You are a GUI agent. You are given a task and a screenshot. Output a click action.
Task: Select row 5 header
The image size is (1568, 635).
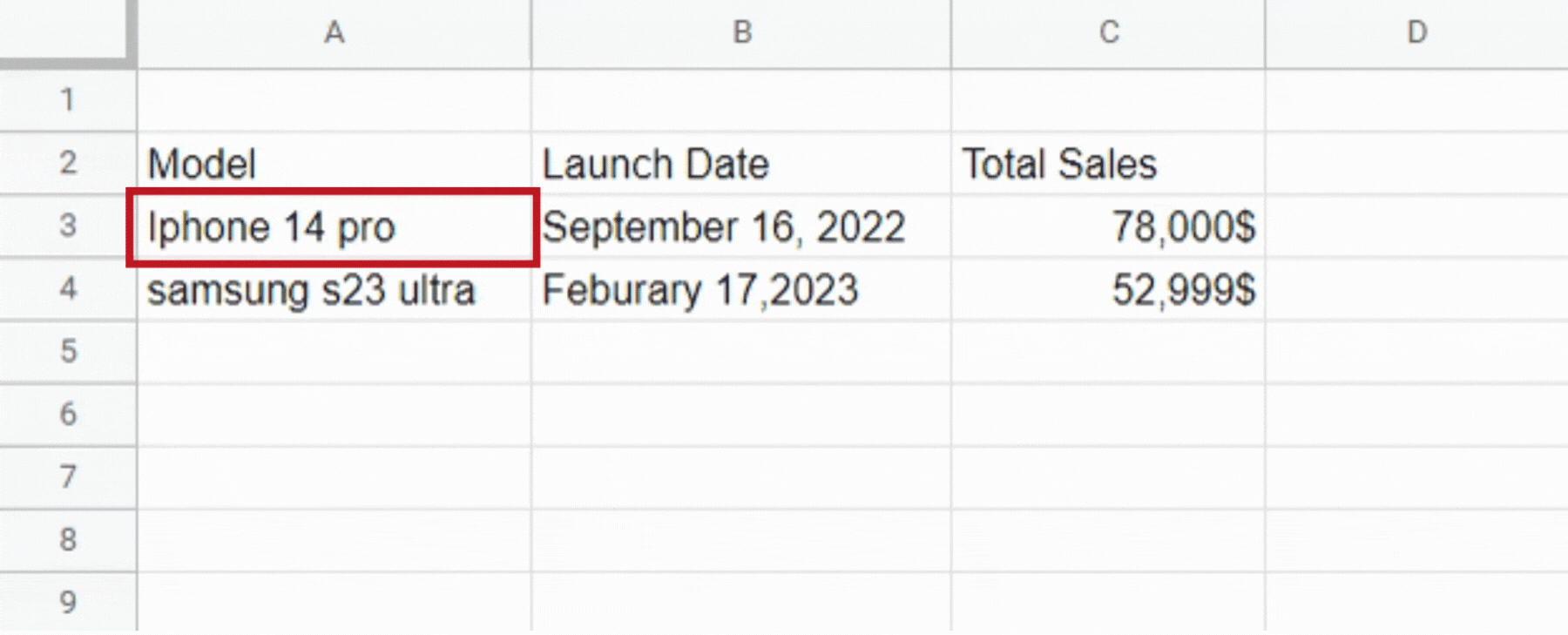[68, 352]
